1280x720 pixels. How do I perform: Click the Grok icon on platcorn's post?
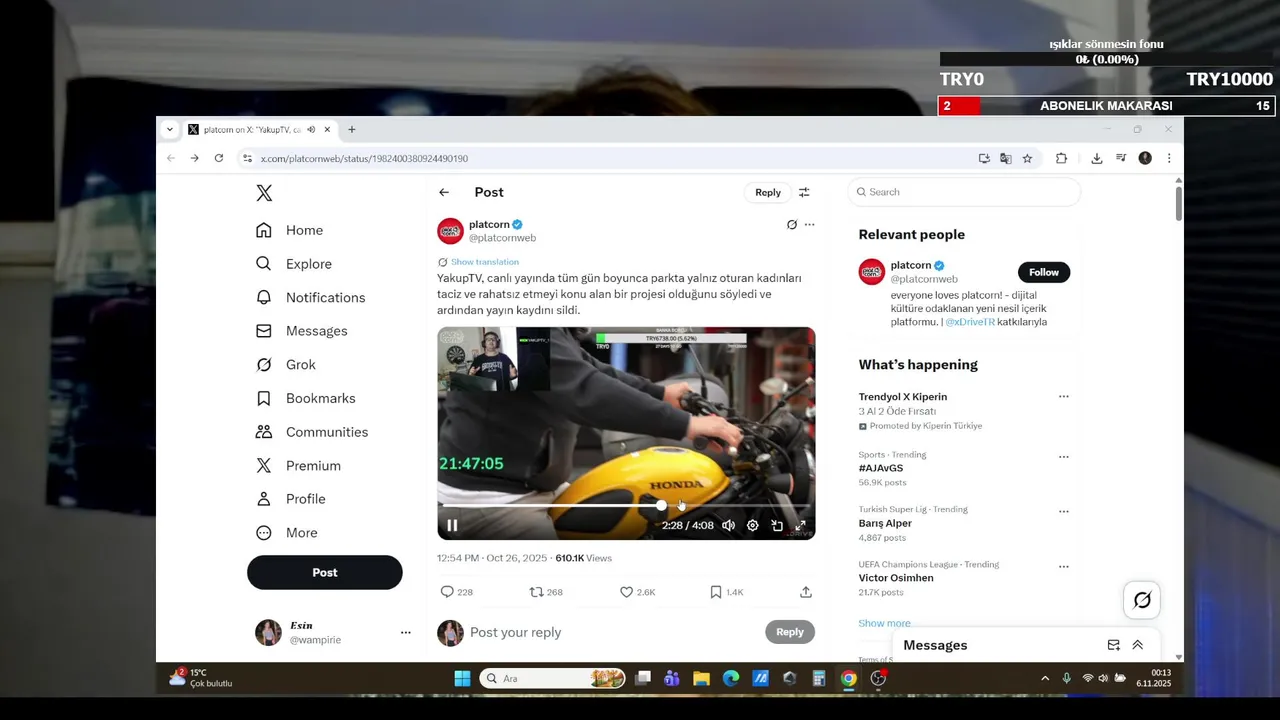(792, 225)
